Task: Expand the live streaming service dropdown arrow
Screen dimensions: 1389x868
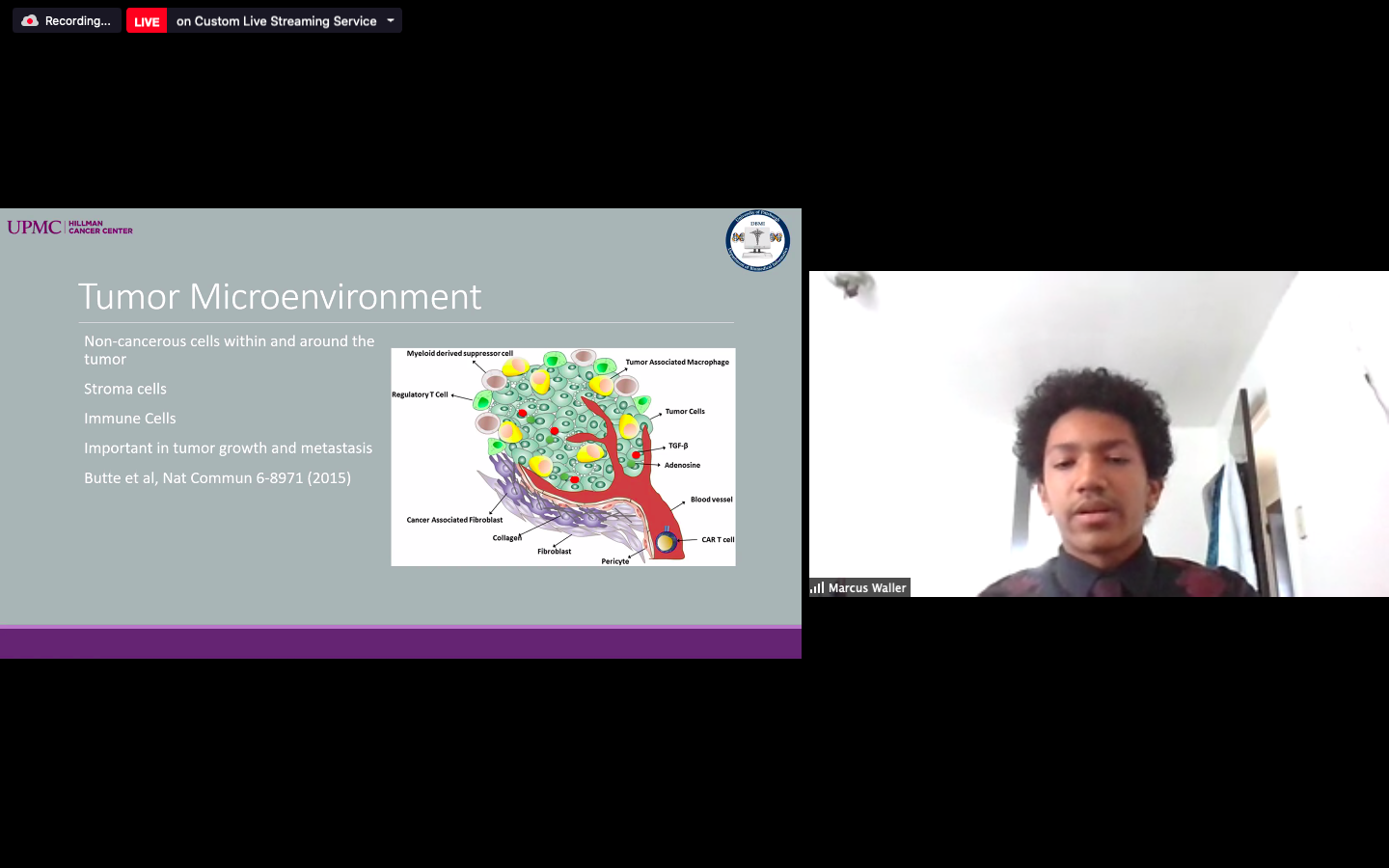Action: click(x=391, y=20)
